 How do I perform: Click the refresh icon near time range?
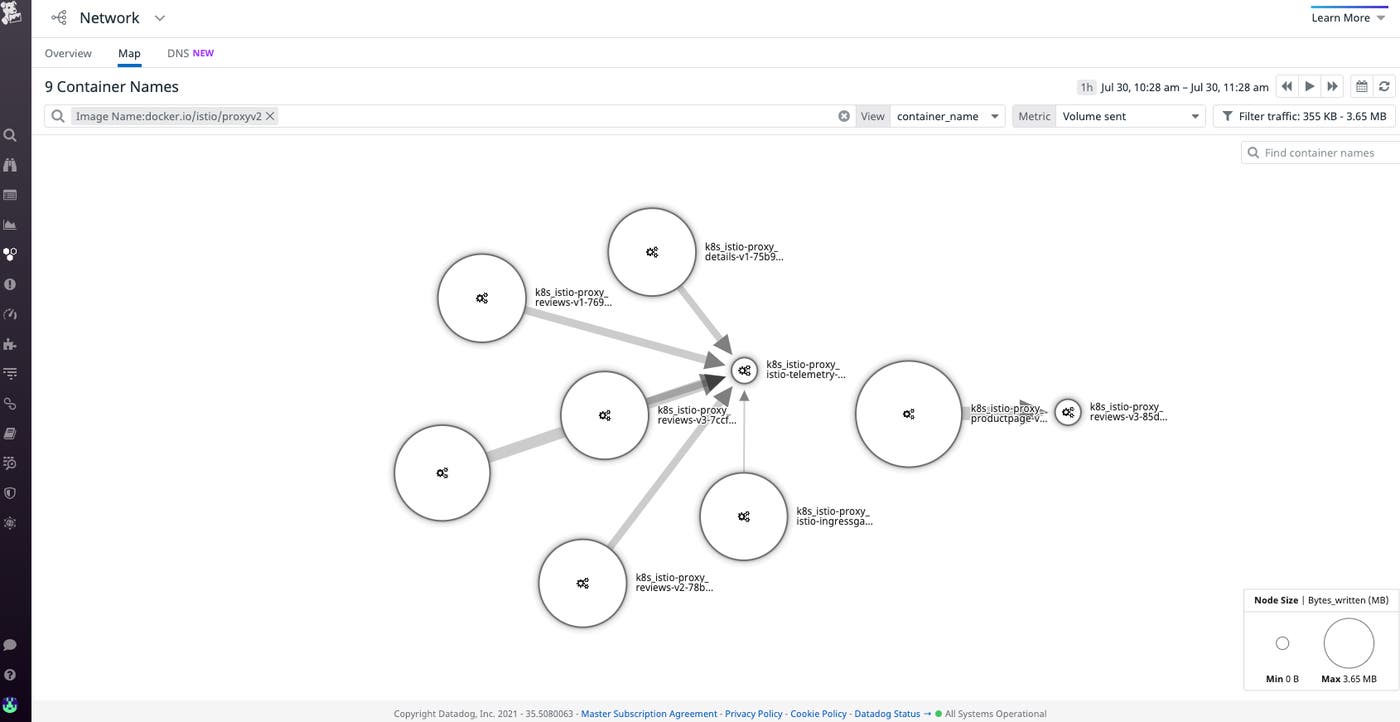tap(1384, 87)
